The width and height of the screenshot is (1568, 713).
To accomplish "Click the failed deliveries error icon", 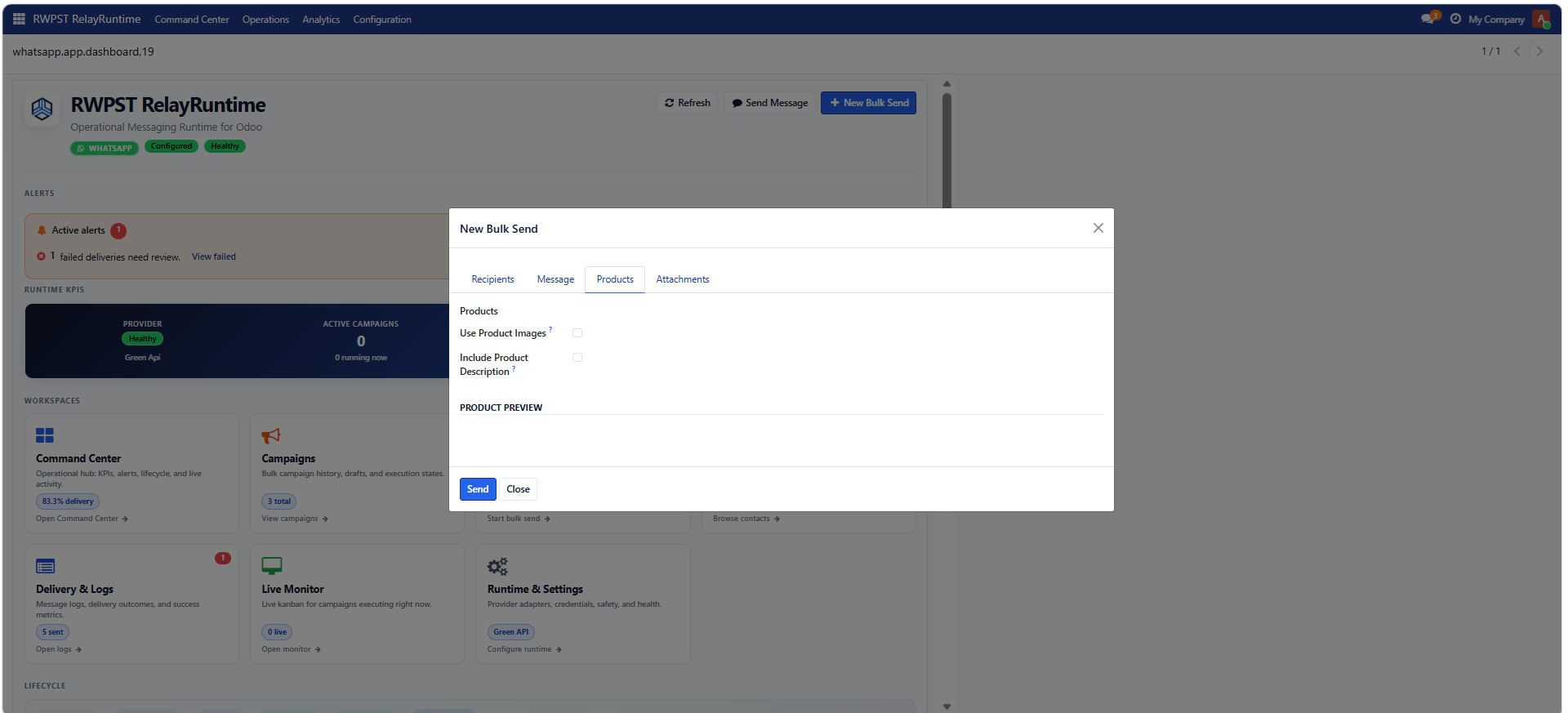I will click(x=41, y=256).
